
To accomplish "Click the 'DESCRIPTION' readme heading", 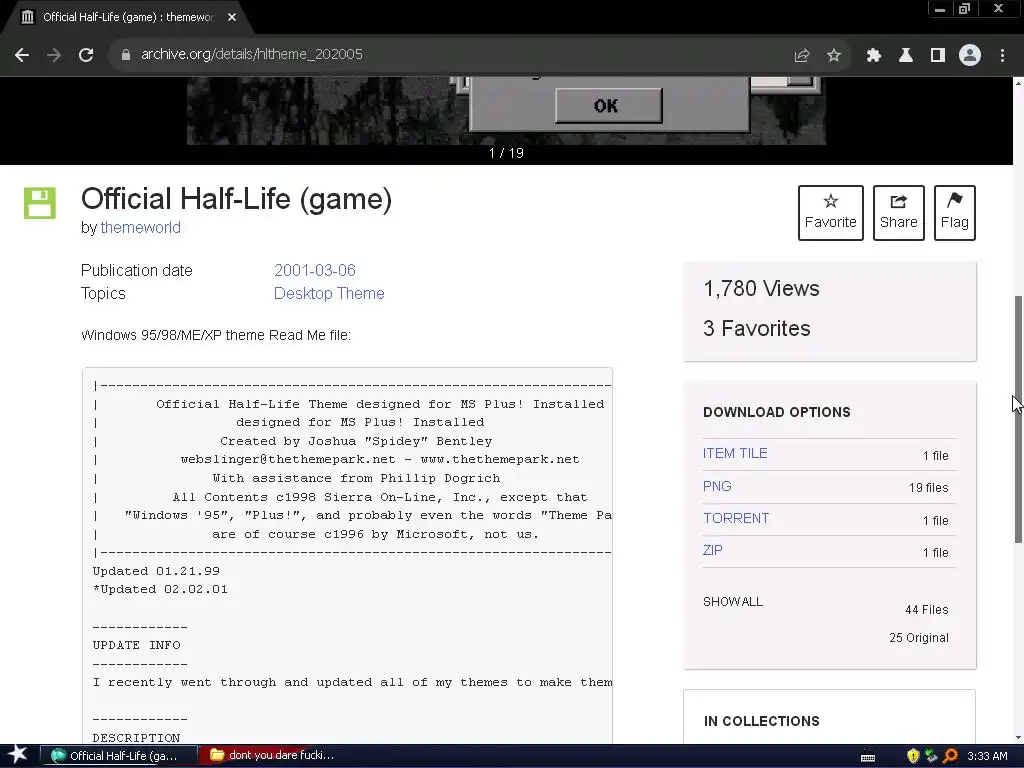I will [136, 738].
